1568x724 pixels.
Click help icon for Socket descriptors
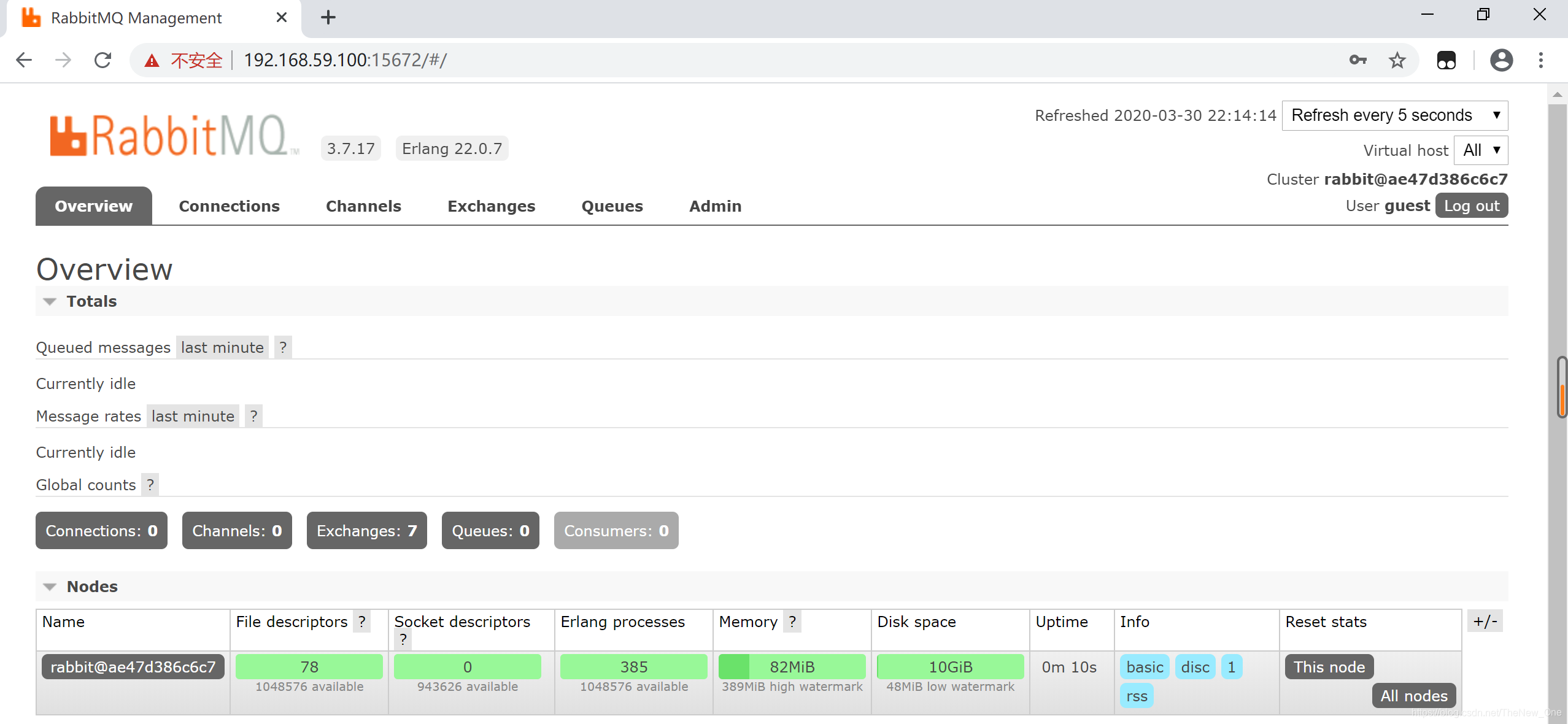[403, 639]
